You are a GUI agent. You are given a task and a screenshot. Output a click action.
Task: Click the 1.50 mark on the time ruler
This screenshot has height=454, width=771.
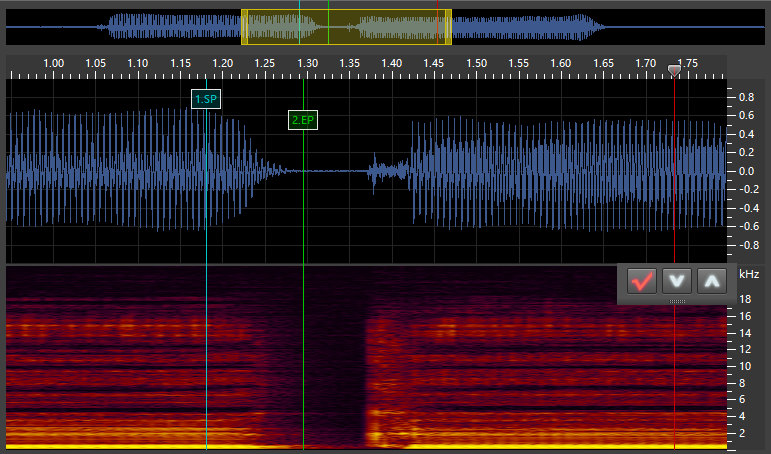coord(477,63)
